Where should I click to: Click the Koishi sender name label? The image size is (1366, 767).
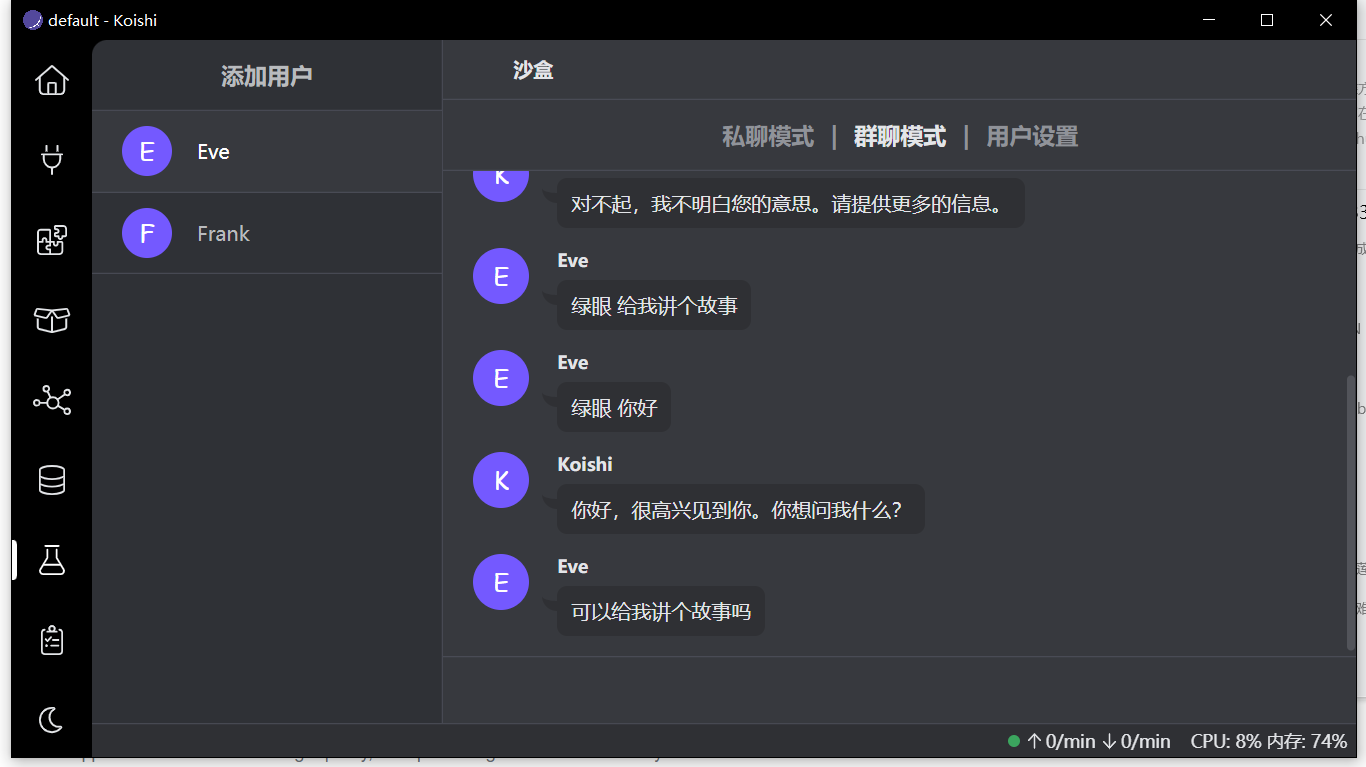pyautogui.click(x=585, y=464)
